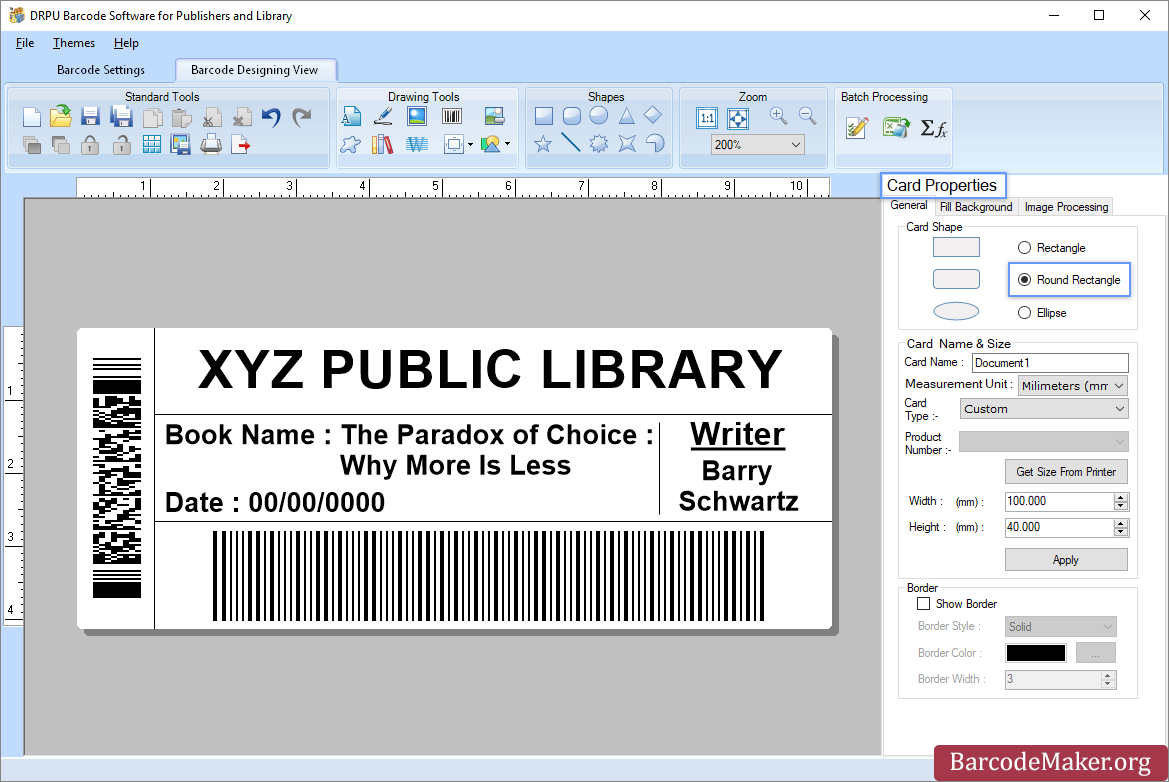Add a barcode from Drawing Tools

pos(452,116)
